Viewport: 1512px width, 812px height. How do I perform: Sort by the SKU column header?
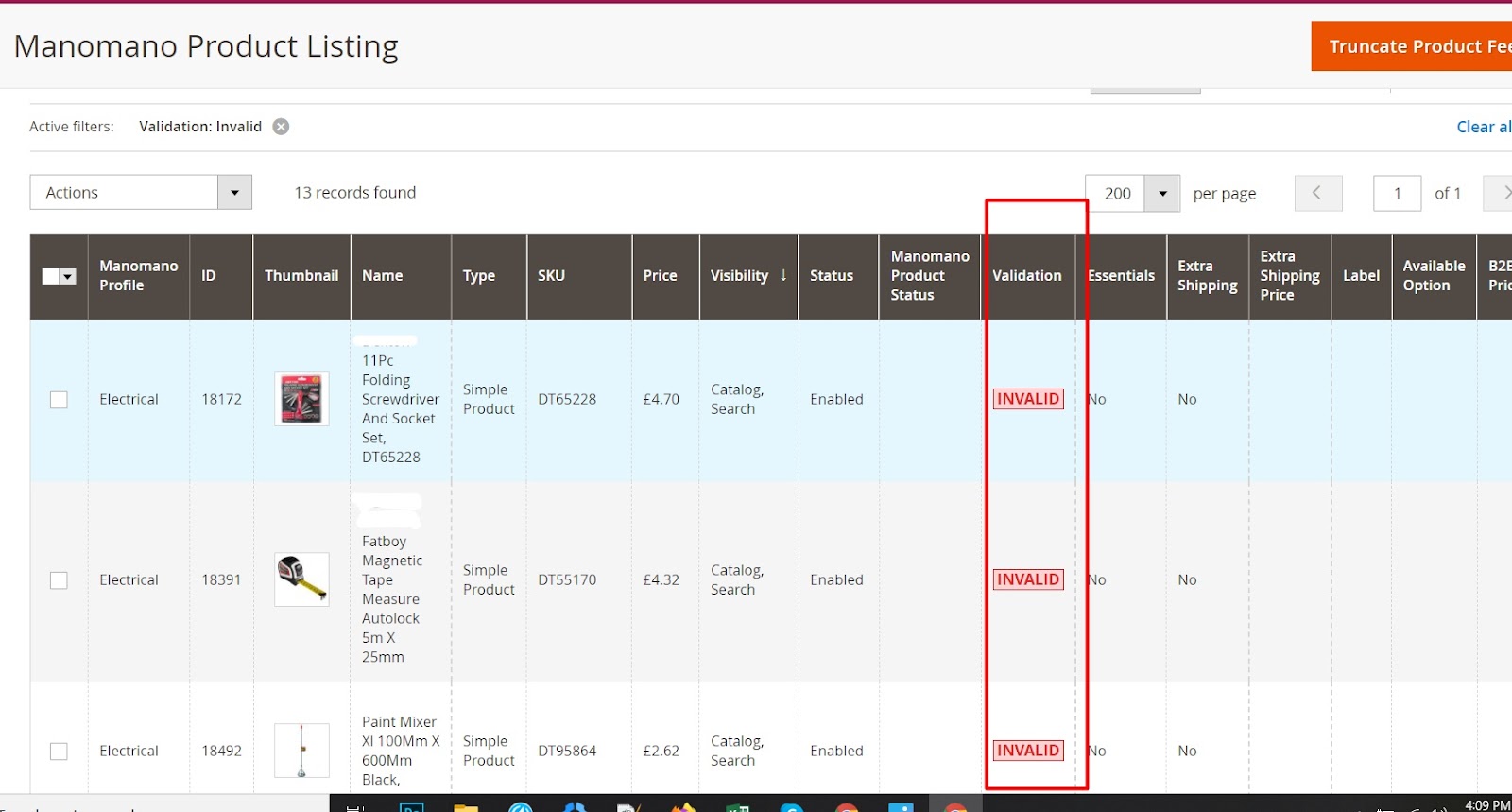pos(579,276)
